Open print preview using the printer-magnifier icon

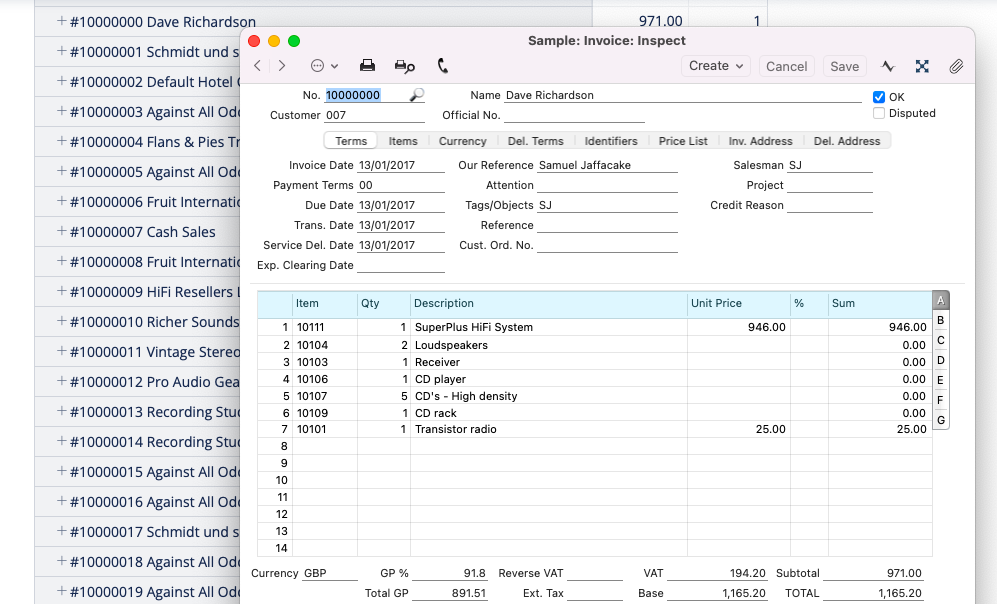click(404, 64)
